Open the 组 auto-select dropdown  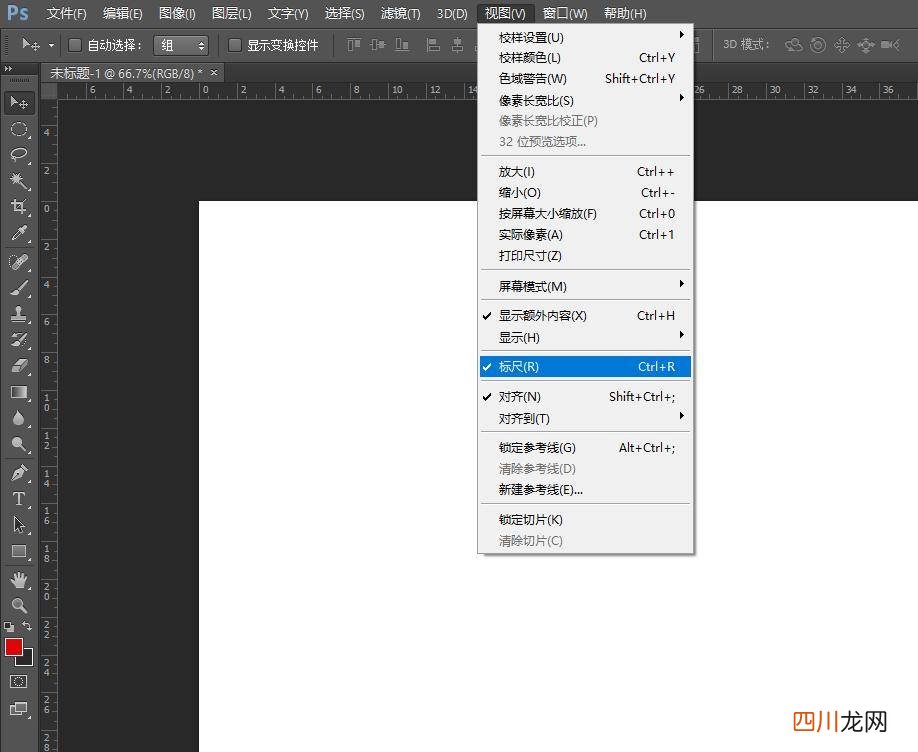coord(181,45)
